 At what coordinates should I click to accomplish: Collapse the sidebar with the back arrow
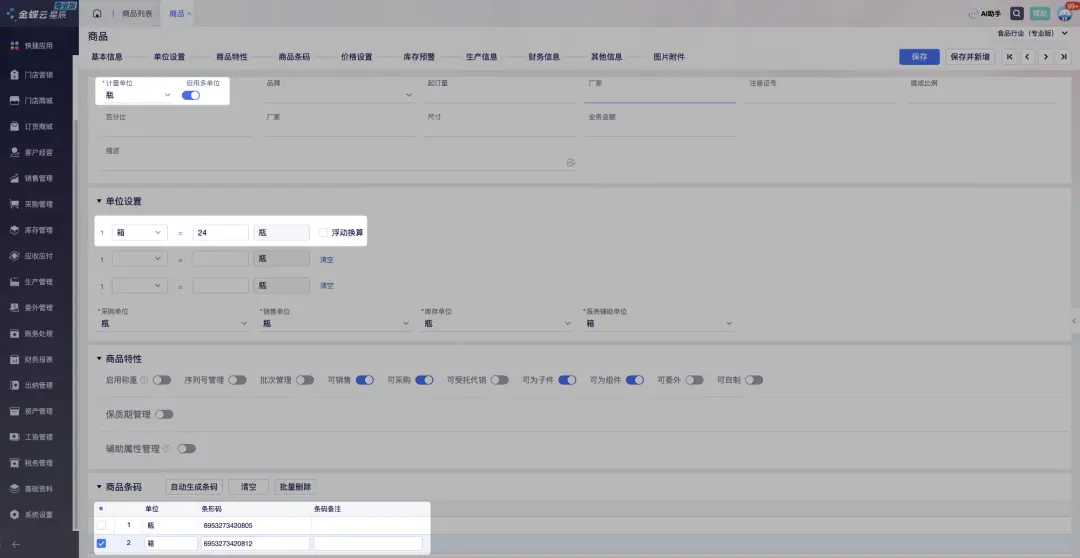tap(15, 544)
